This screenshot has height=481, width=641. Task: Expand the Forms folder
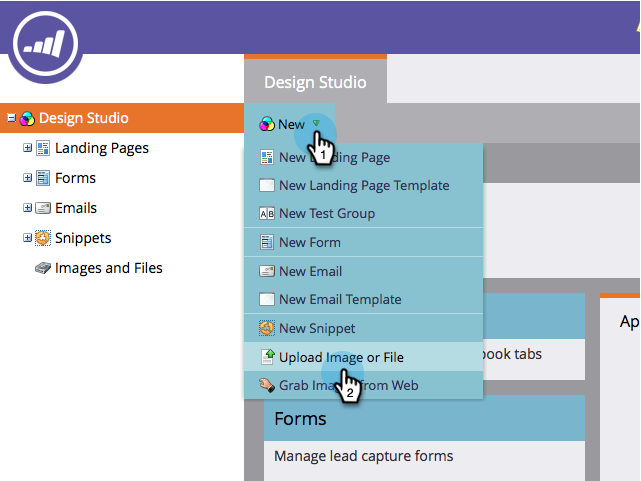pyautogui.click(x=27, y=178)
